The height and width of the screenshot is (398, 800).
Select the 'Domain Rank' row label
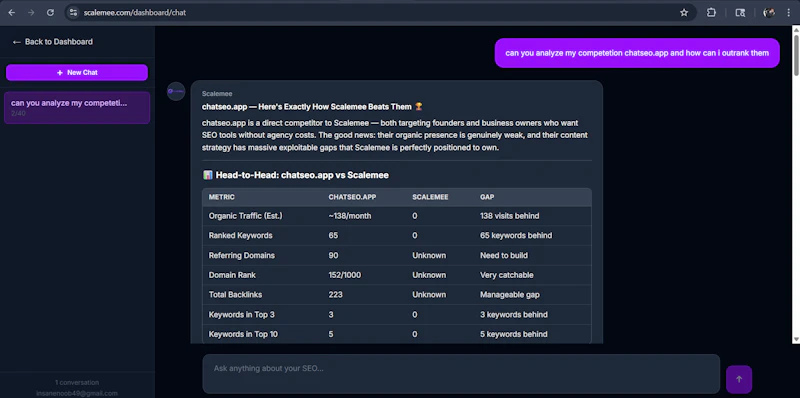[232, 275]
